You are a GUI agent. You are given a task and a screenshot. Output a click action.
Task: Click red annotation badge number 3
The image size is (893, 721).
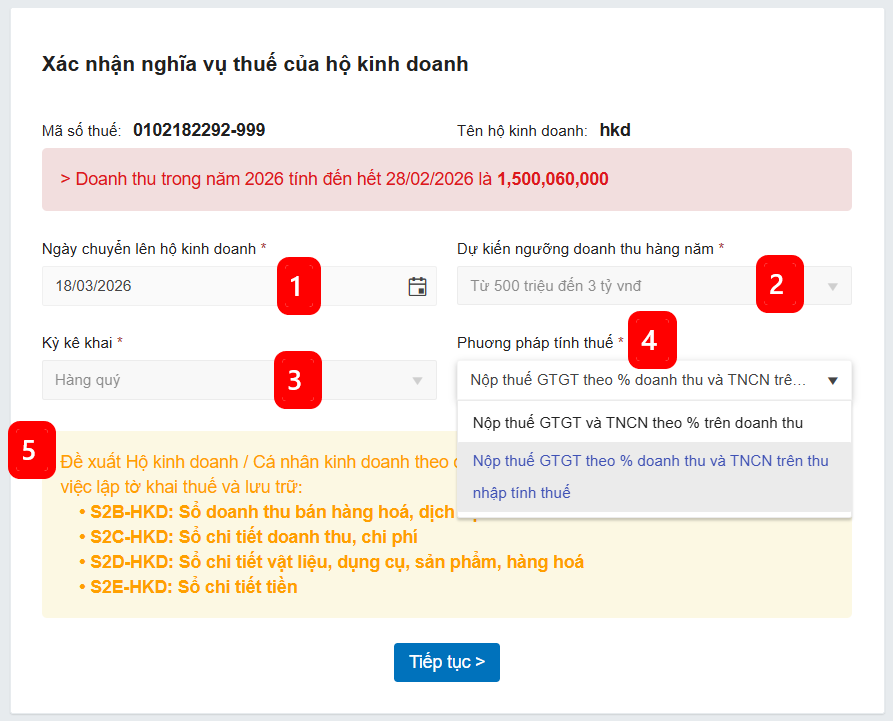click(296, 380)
